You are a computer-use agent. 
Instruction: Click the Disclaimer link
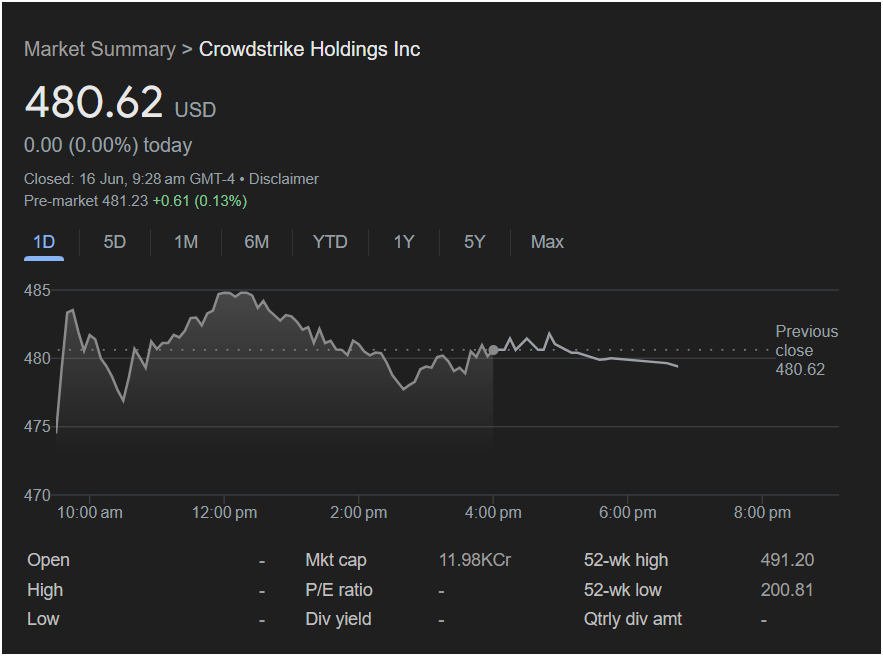[284, 179]
